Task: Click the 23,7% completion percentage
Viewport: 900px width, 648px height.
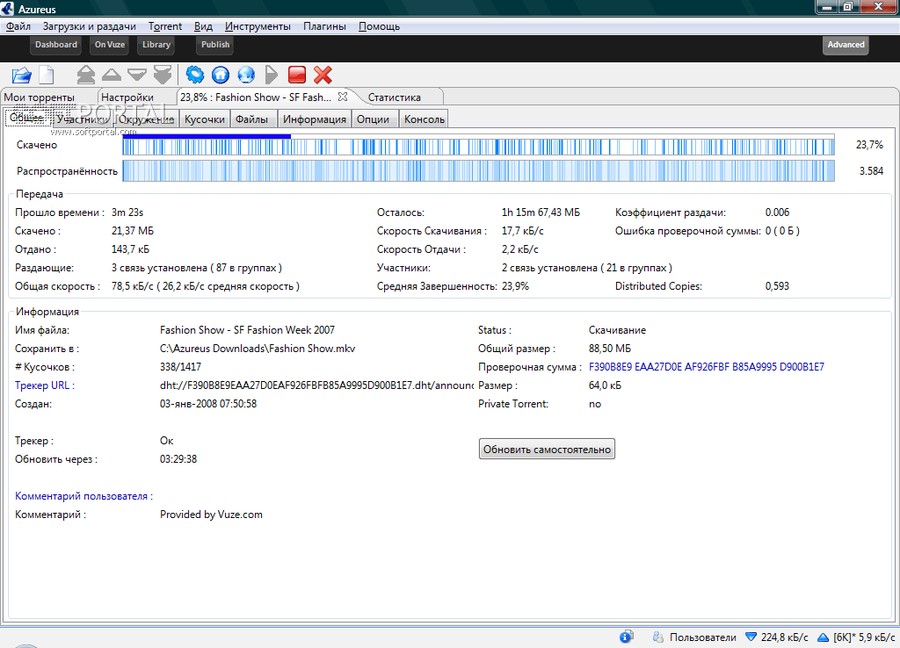Action: [869, 145]
